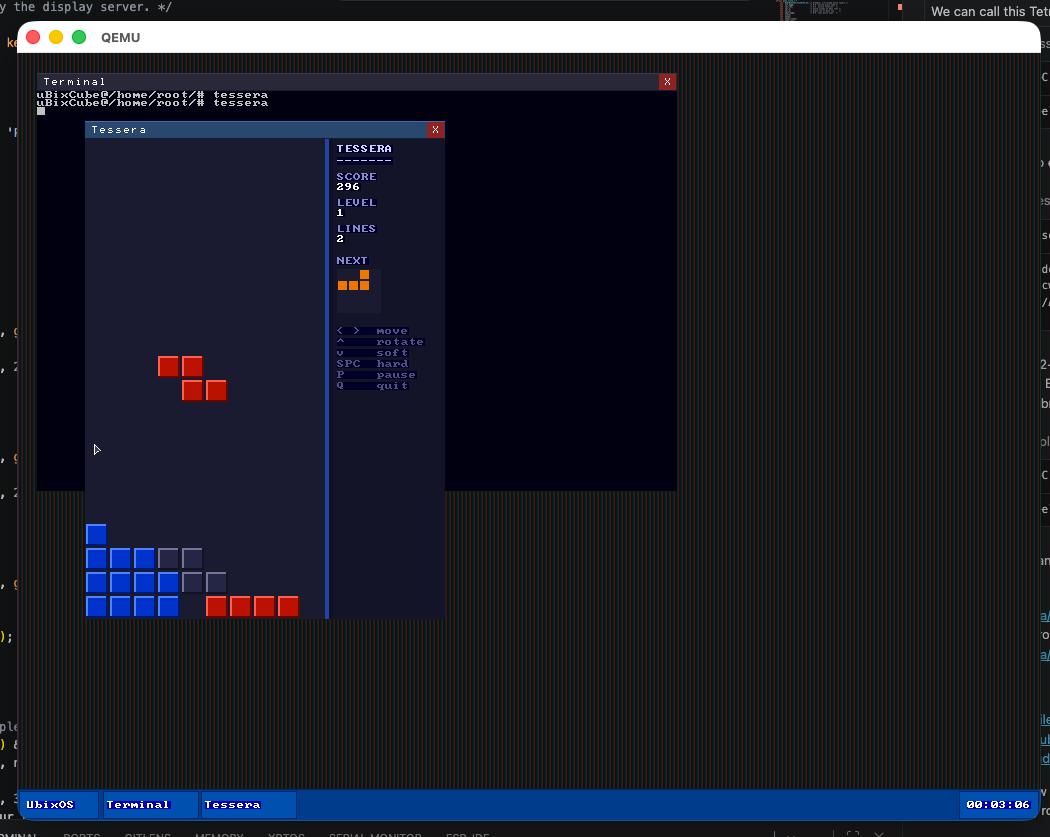Click the red macOS close button on QEMU
Viewport: 1050px width, 837px height.
(33, 37)
